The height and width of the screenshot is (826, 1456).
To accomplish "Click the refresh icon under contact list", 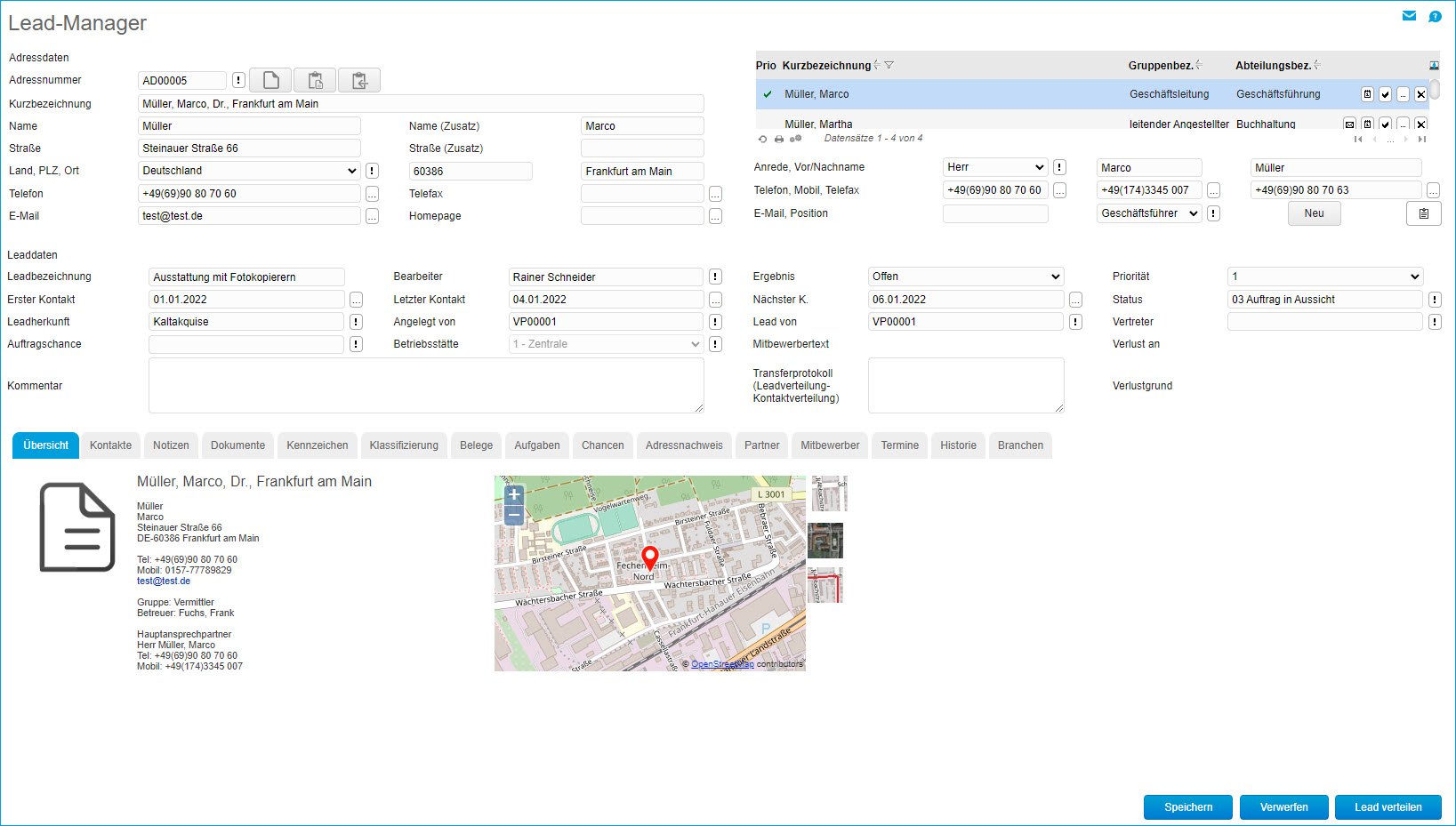I will click(762, 139).
